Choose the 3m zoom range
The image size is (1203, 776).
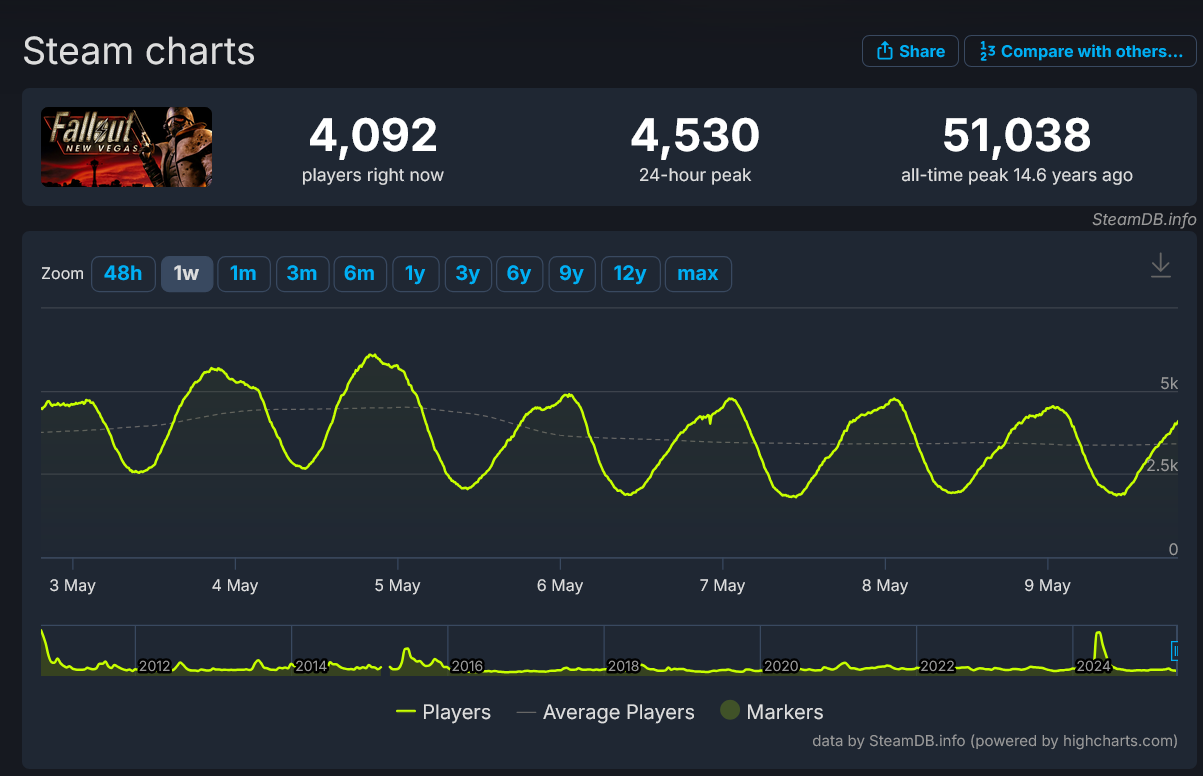point(302,273)
